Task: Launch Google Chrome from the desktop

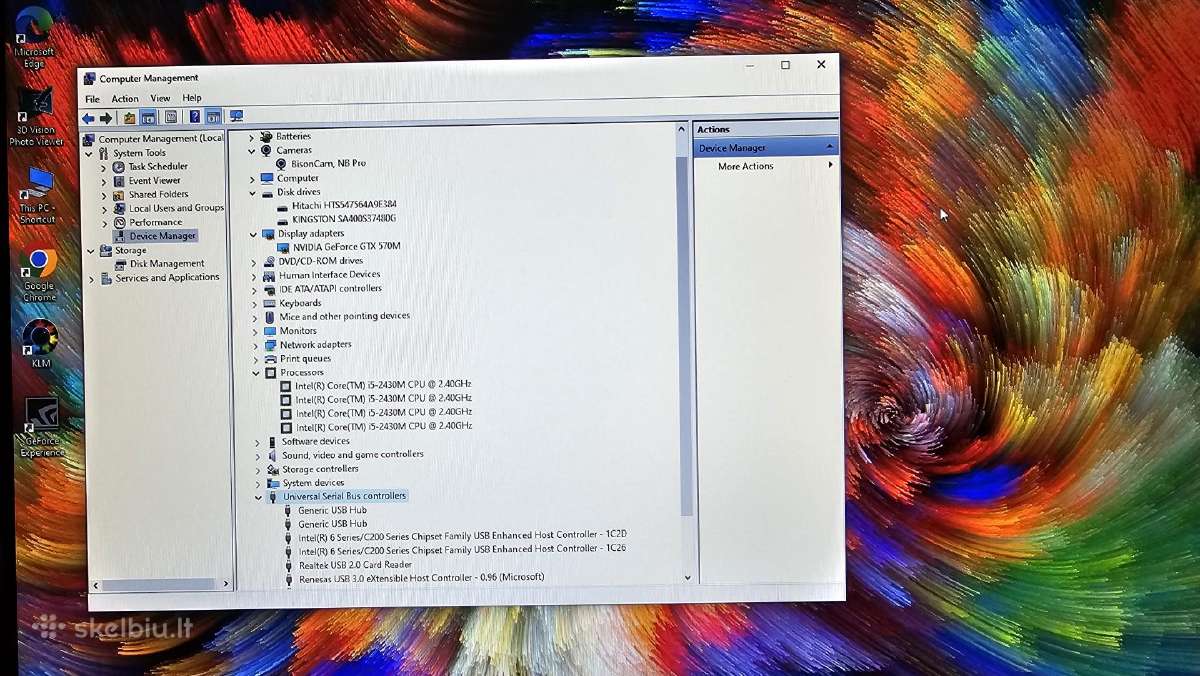Action: click(39, 275)
